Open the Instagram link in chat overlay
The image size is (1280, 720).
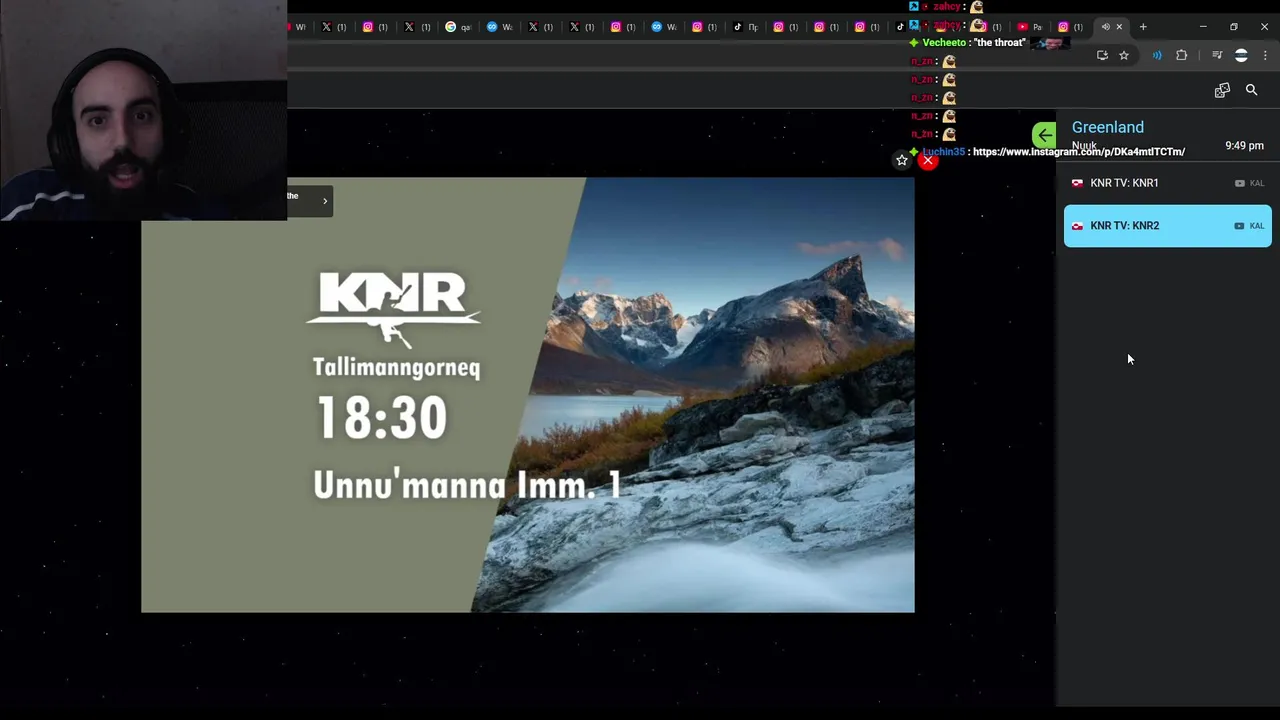click(x=1078, y=152)
